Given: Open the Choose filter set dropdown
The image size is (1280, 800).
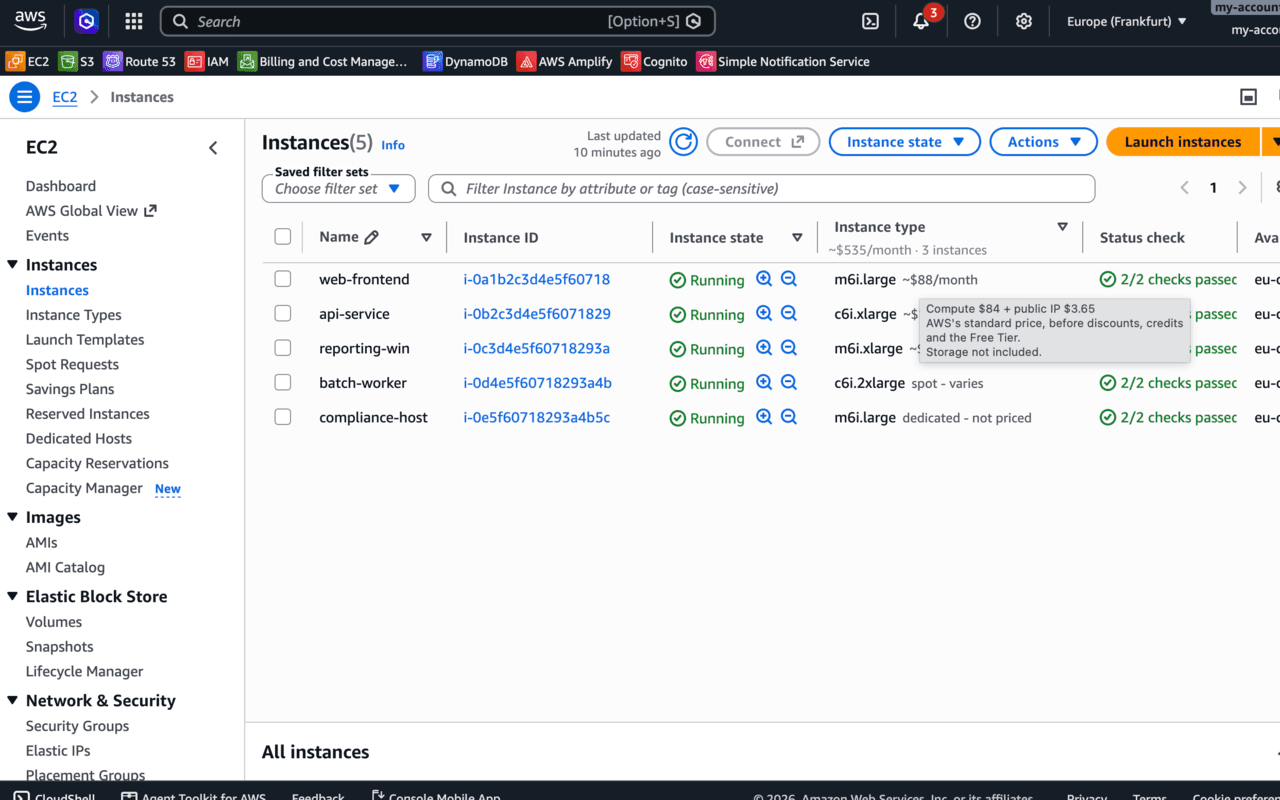Looking at the screenshot, I should 338,188.
